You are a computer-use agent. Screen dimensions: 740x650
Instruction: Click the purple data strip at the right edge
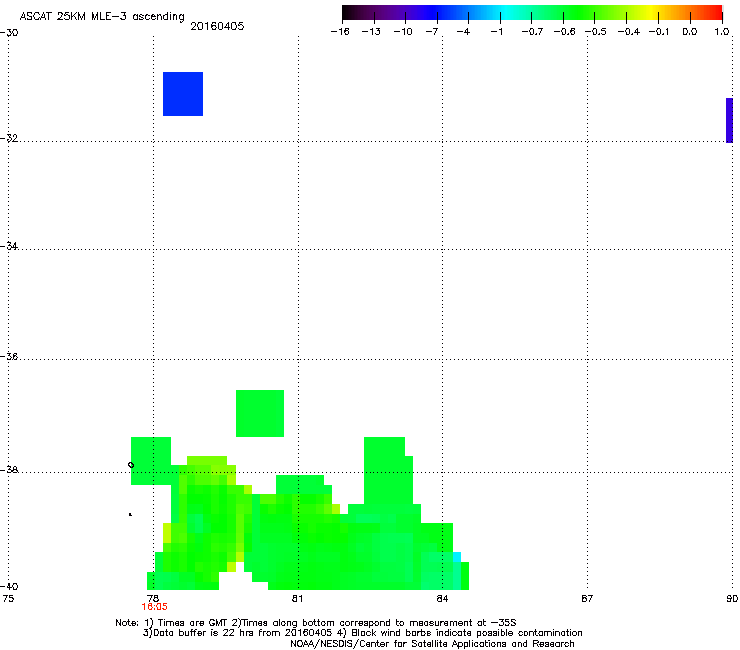(x=729, y=120)
